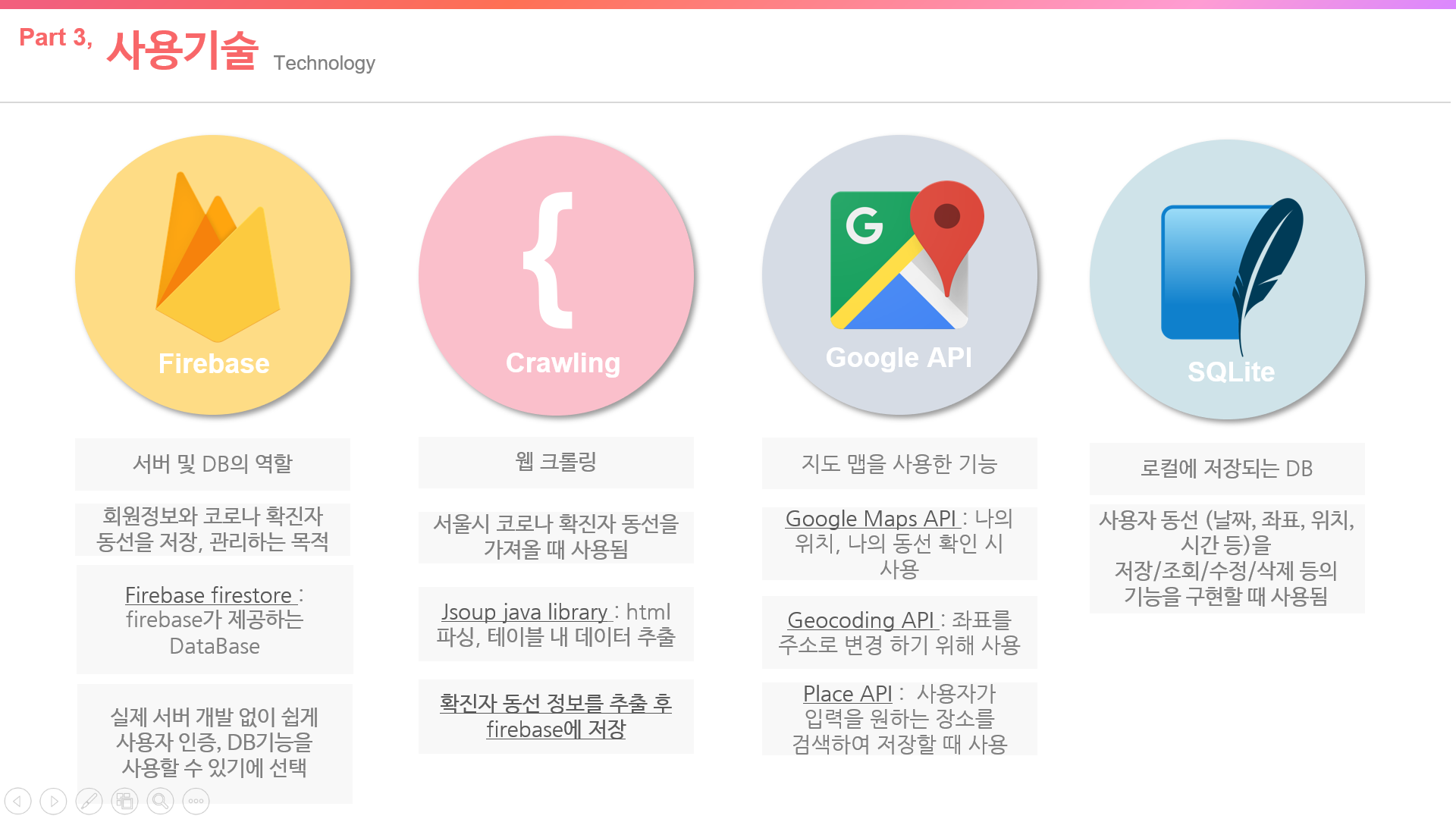
Task: Select the '사용기술' slide title
Action: point(183,50)
